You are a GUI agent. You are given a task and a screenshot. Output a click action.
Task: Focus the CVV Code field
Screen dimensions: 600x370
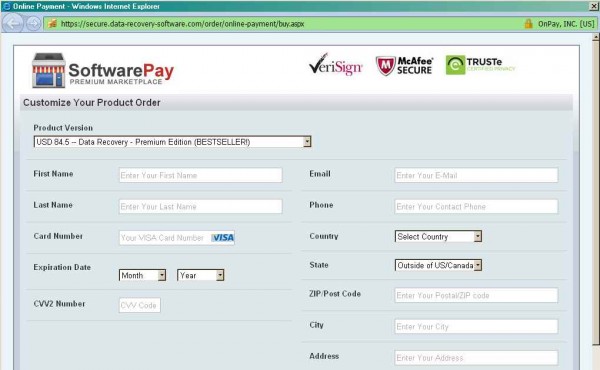click(x=140, y=305)
